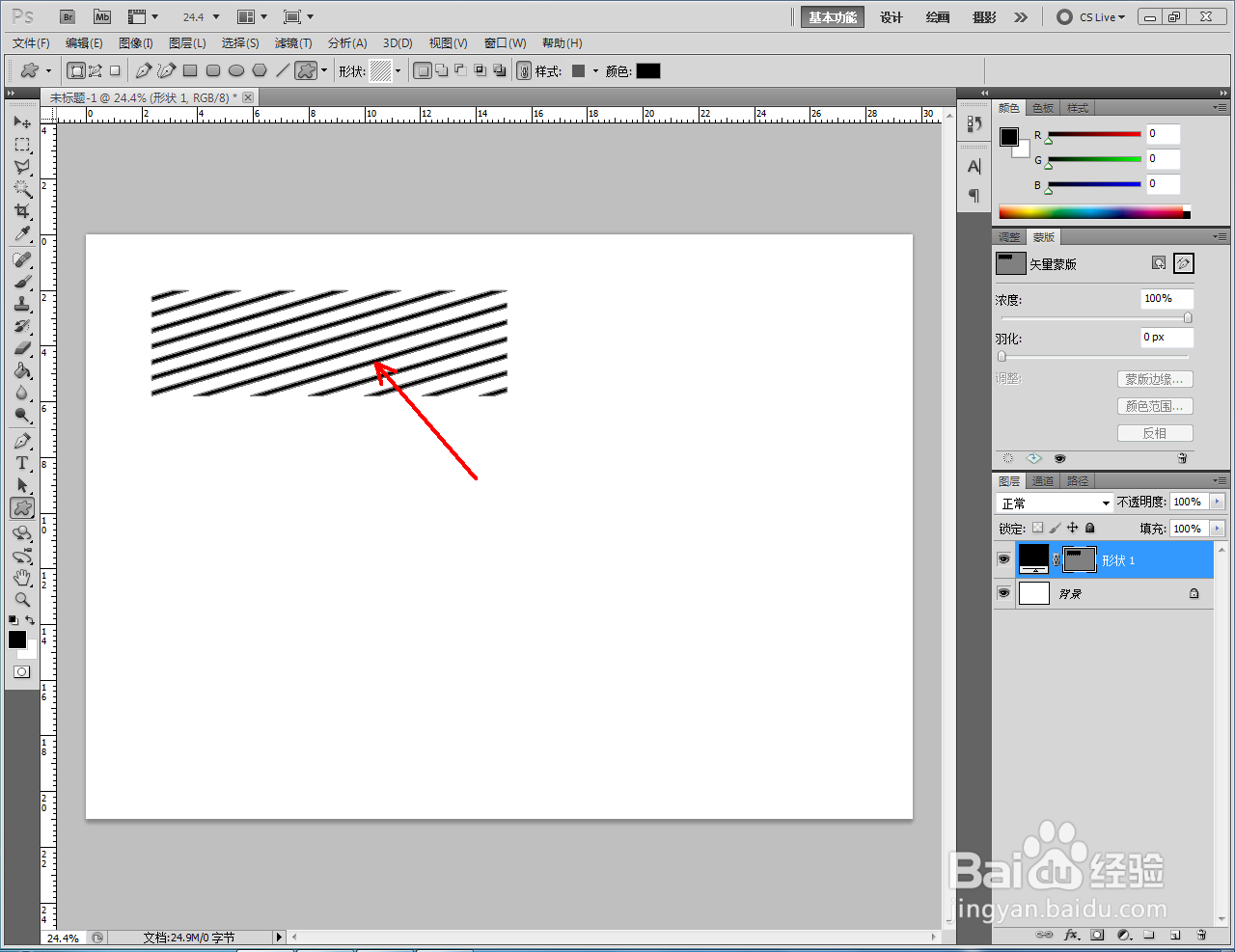
Task: Switch to the 通道 tab
Action: 1043,480
